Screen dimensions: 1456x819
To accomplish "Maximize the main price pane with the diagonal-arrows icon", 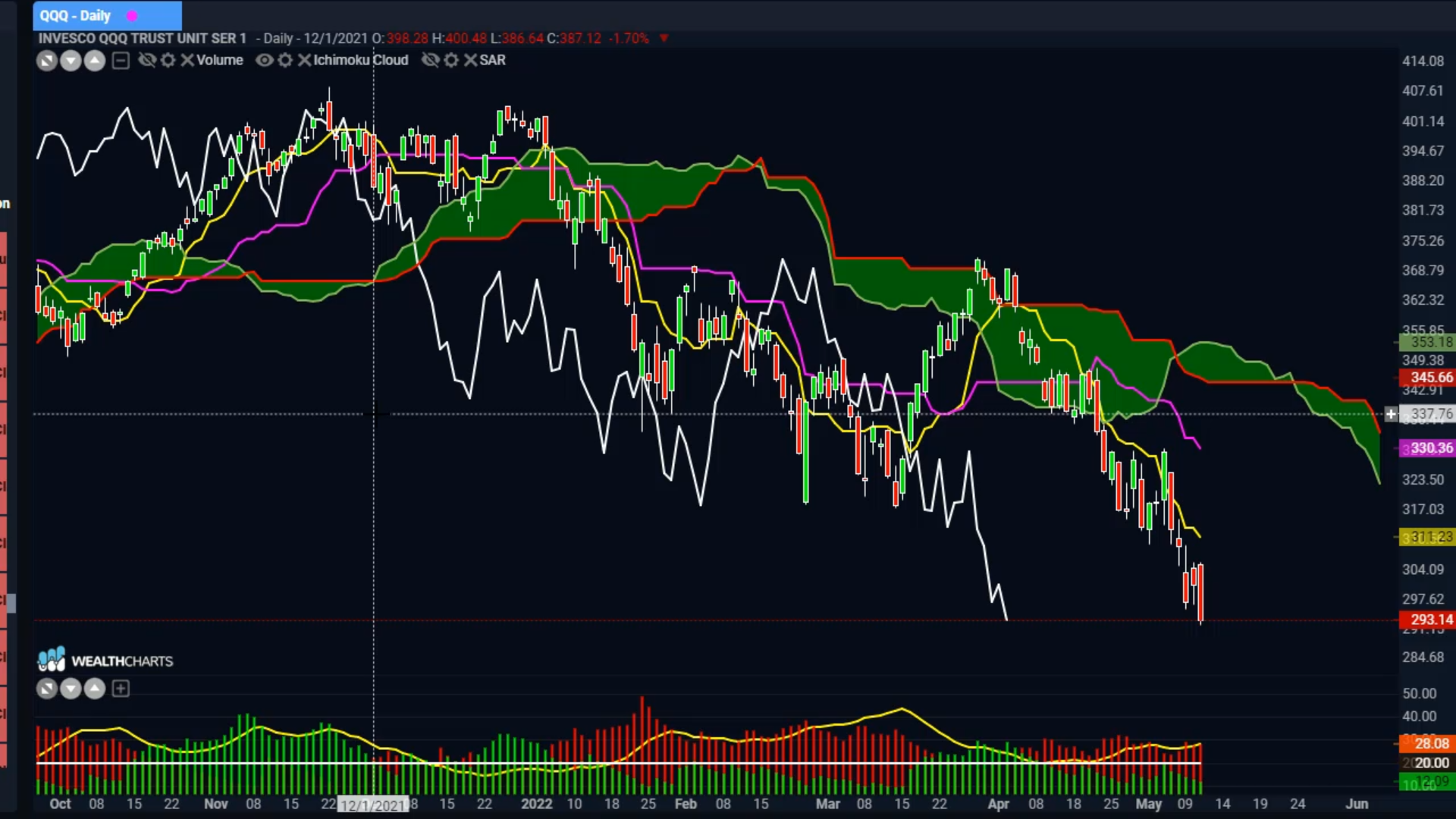I will 47,61.
